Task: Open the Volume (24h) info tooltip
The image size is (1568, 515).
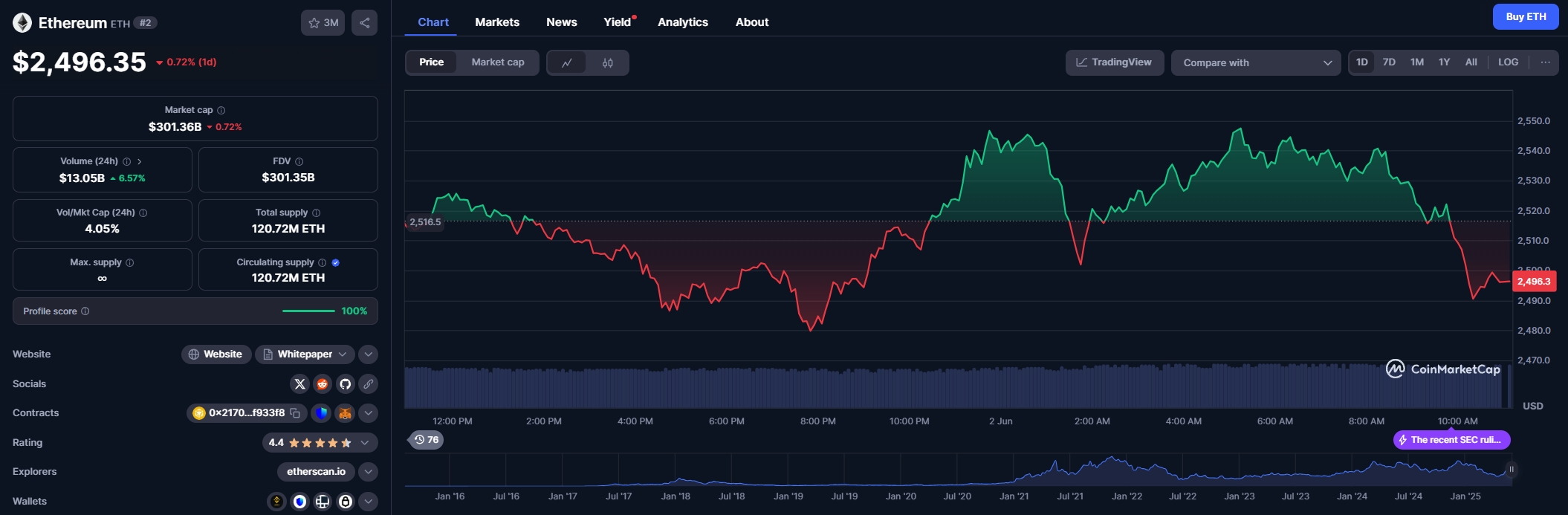Action: coord(126,161)
